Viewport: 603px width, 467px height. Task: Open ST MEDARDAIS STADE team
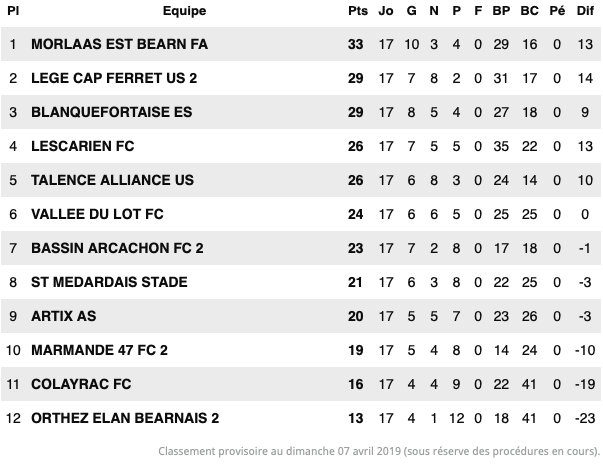pyautogui.click(x=109, y=282)
